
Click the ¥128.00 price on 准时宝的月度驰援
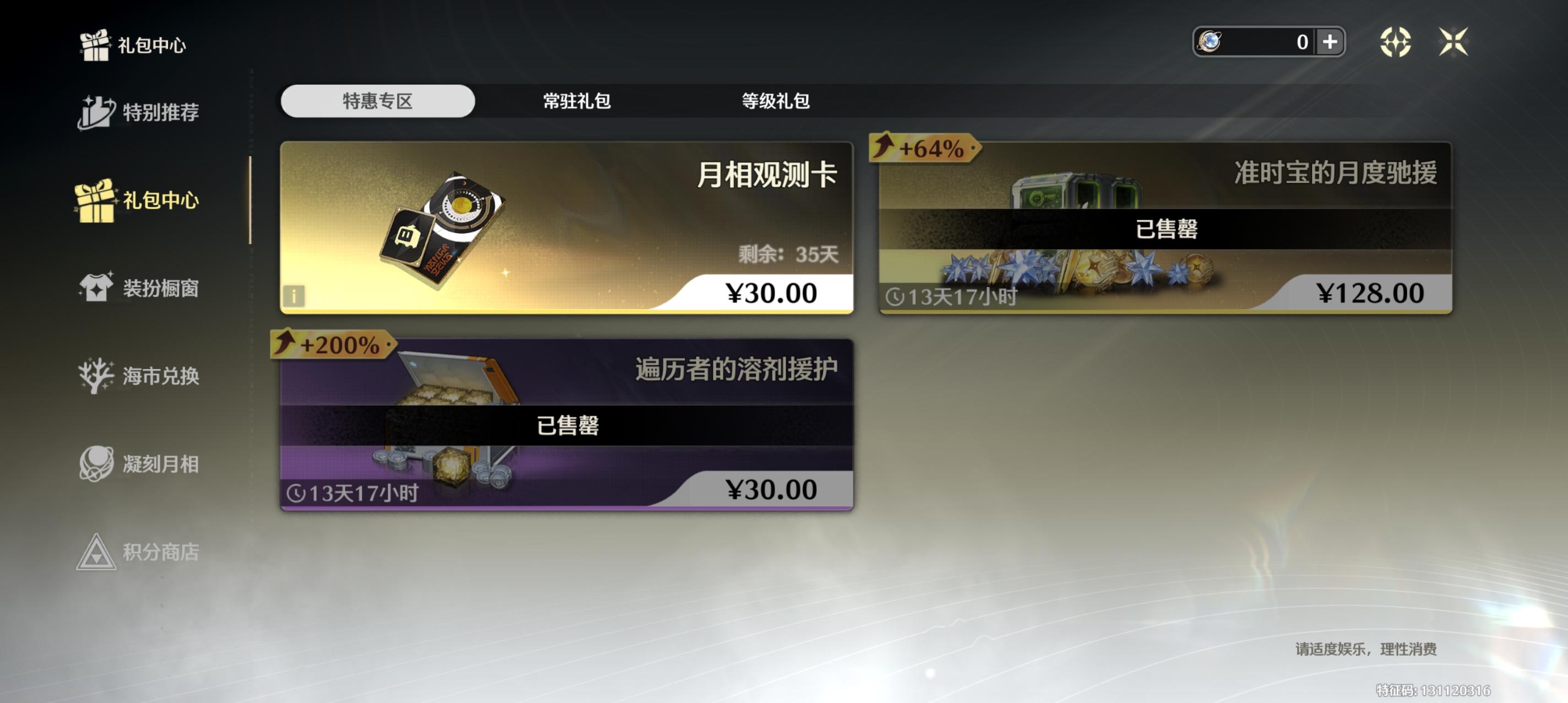(1370, 293)
